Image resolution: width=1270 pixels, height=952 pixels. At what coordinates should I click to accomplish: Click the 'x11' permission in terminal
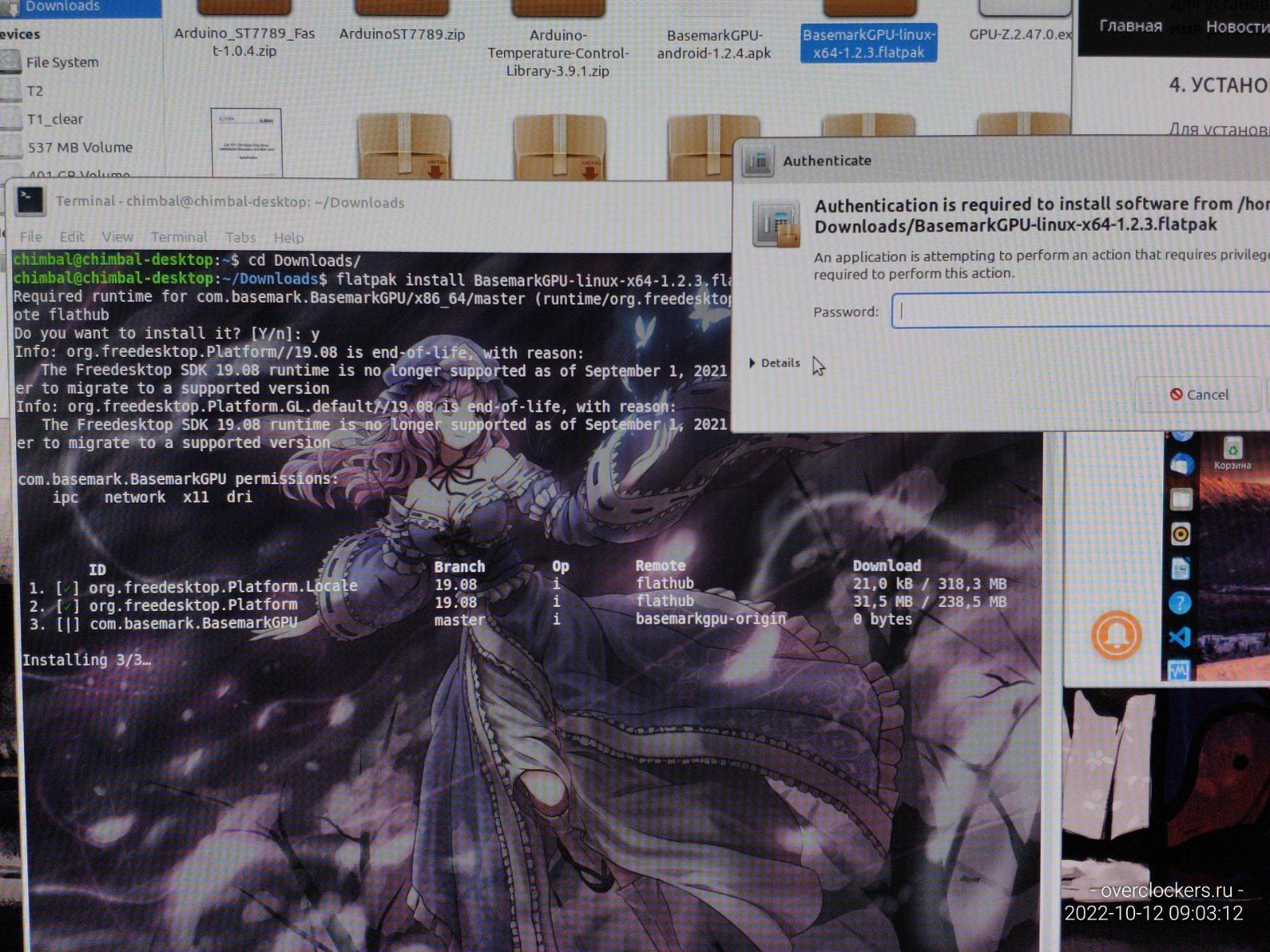pyautogui.click(x=195, y=497)
